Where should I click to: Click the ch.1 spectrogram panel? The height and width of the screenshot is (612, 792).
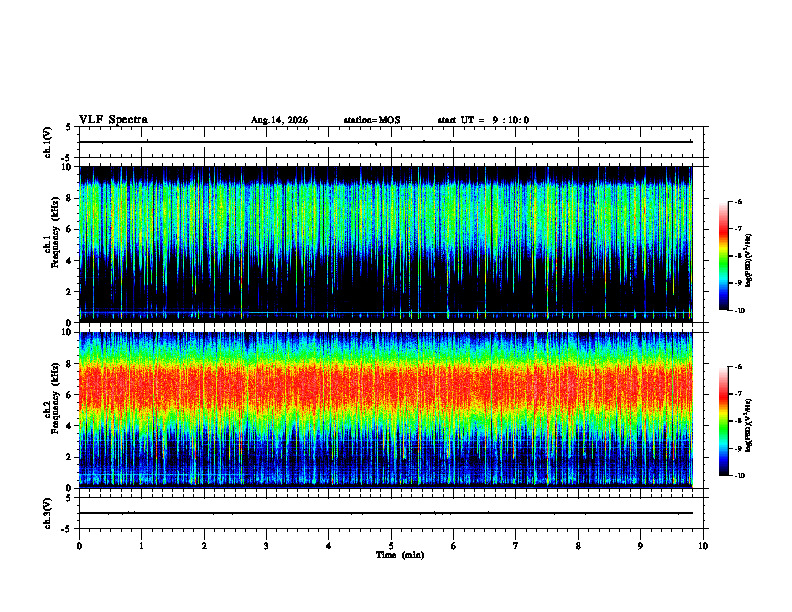(x=386, y=244)
